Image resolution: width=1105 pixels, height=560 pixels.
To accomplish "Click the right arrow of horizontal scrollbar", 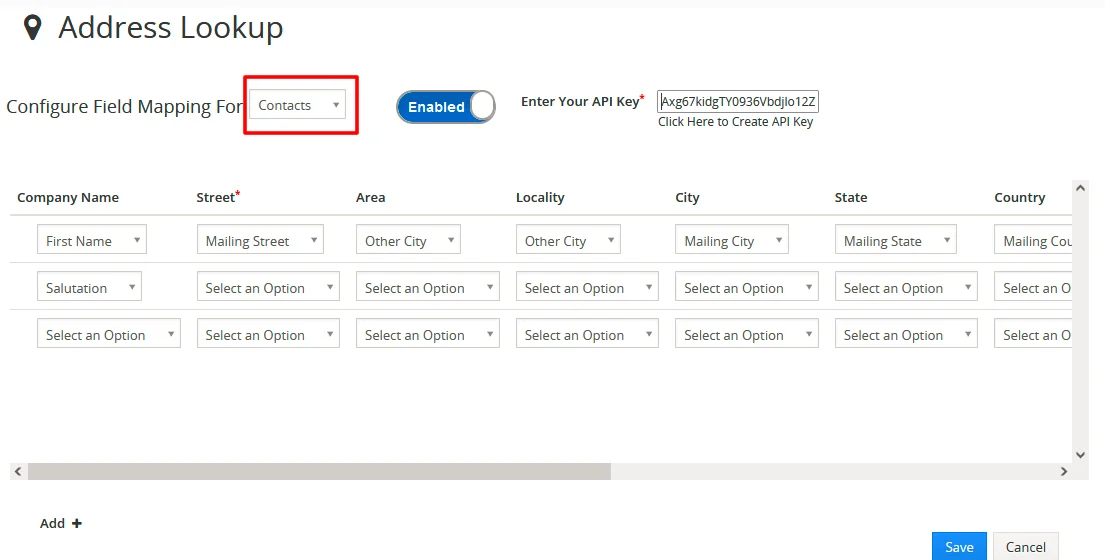I will pyautogui.click(x=1064, y=471).
